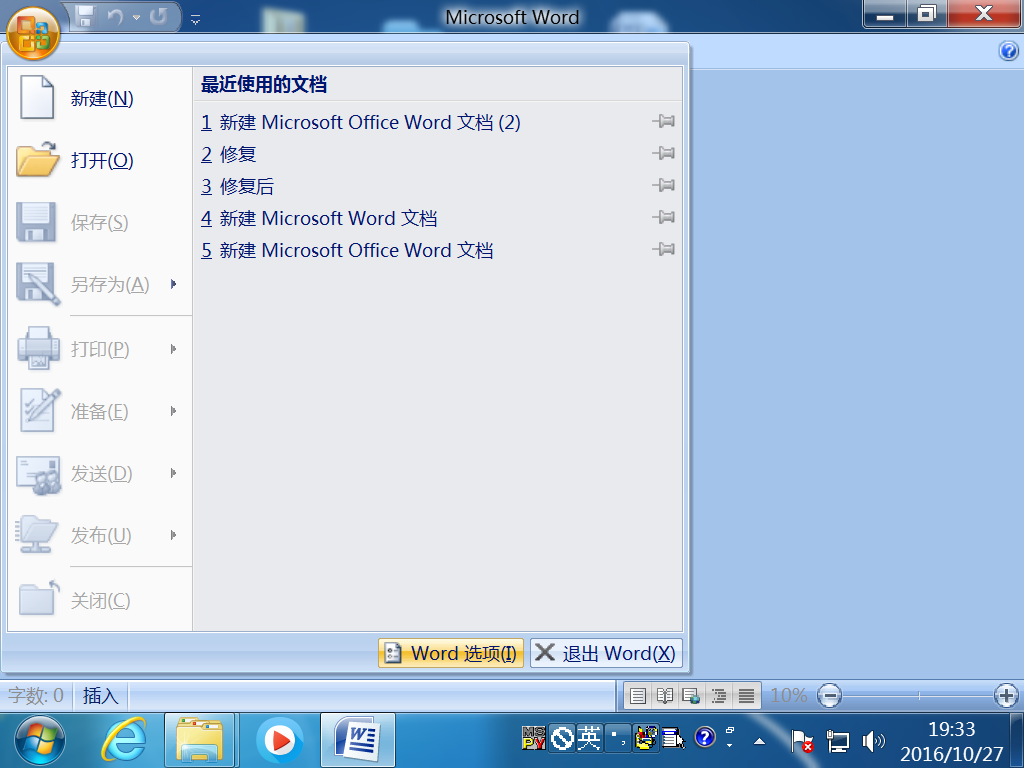Choose 新建(N) to create a new document
Image resolution: width=1024 pixels, height=768 pixels.
[x=100, y=98]
